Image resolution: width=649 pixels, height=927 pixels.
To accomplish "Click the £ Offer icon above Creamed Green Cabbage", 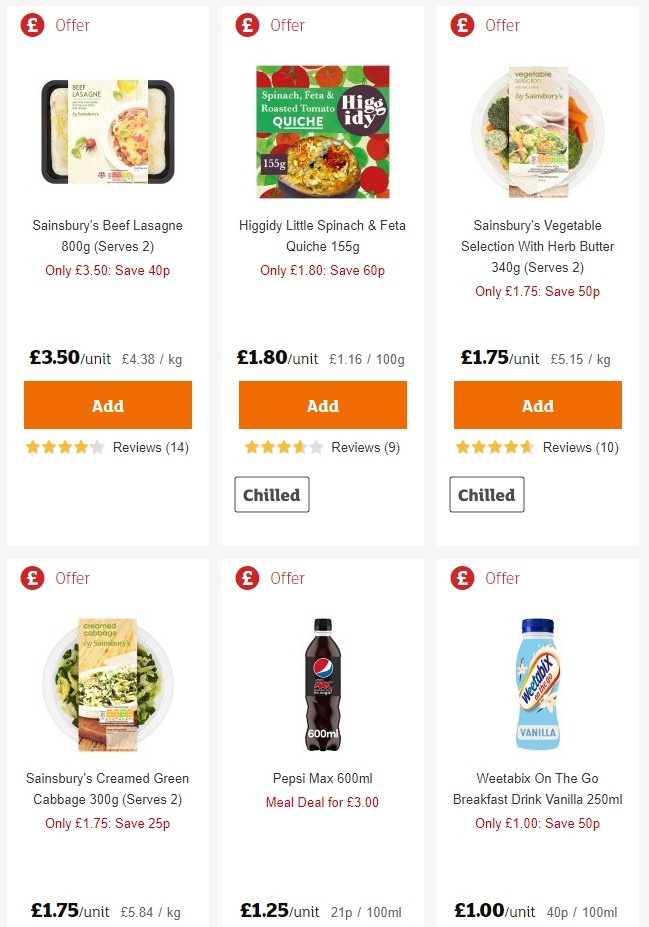I will click(30, 578).
